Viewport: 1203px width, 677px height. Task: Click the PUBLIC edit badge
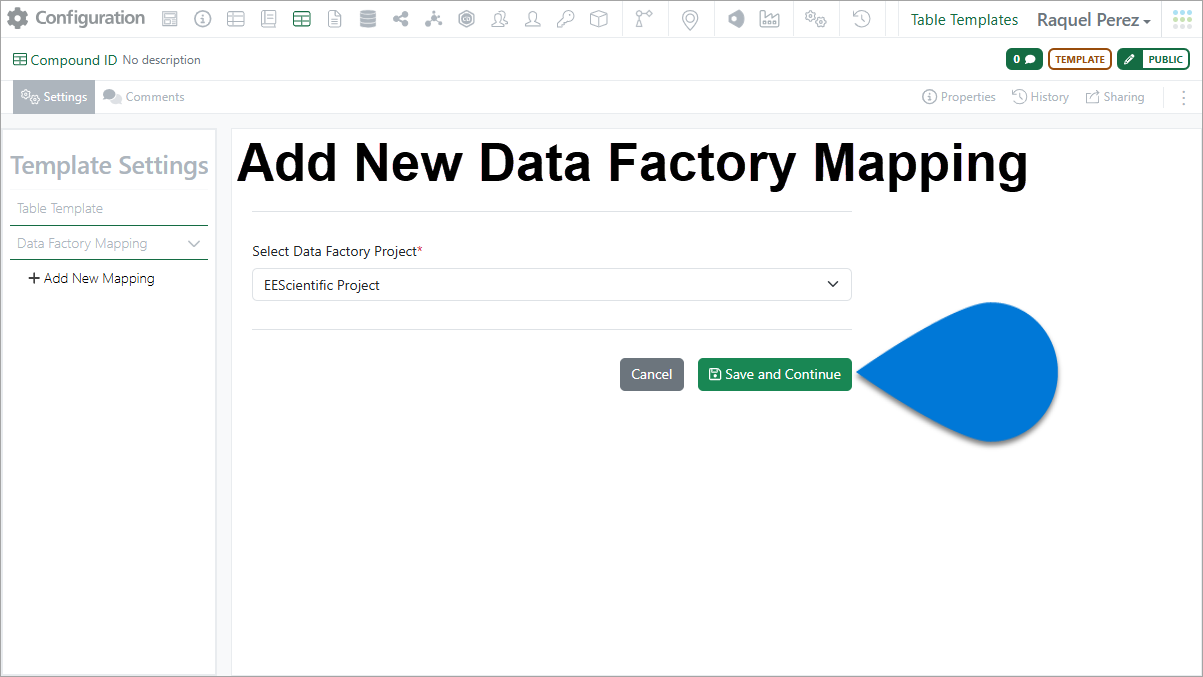pyautogui.click(x=1153, y=59)
